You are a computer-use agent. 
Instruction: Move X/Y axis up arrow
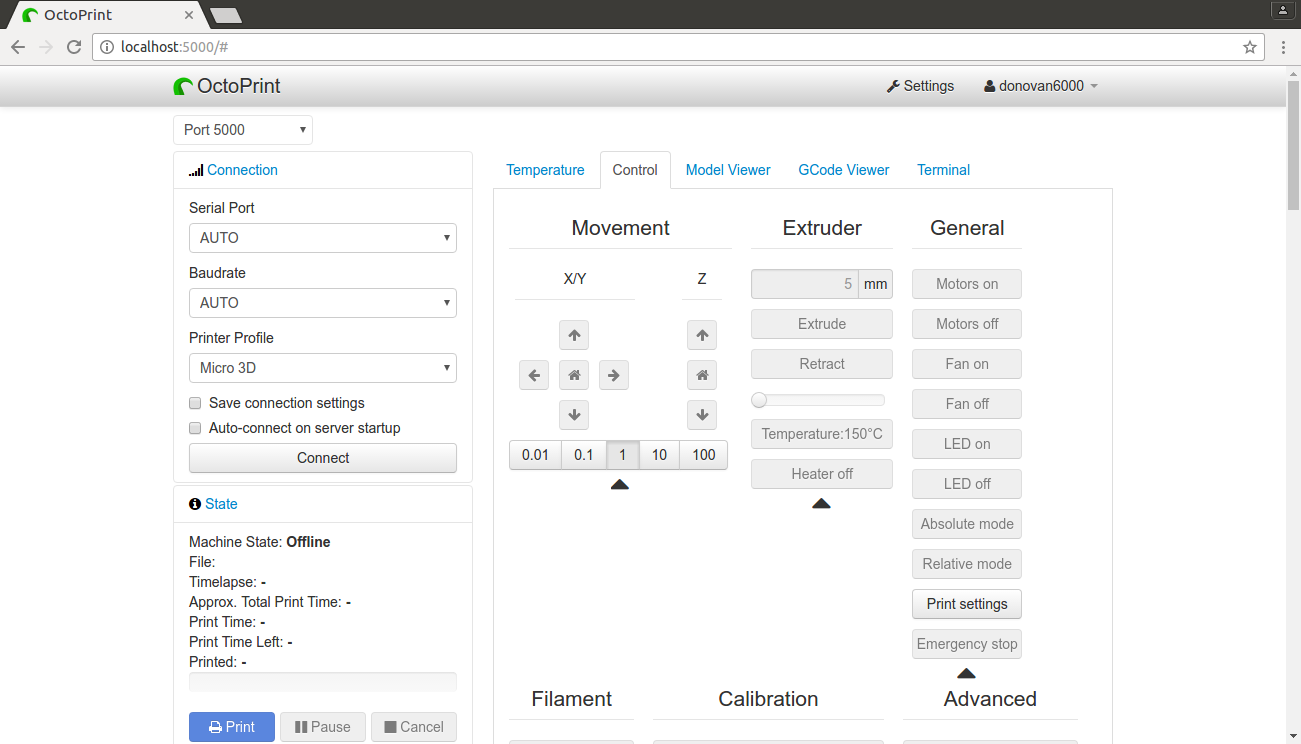pos(574,335)
